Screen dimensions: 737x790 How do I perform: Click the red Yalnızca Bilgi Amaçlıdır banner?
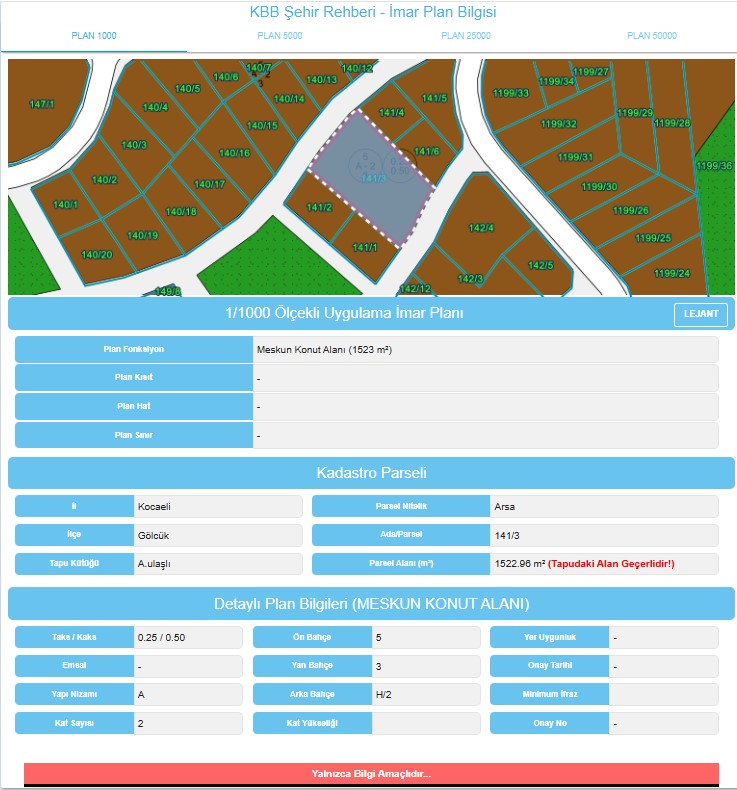coord(371,774)
